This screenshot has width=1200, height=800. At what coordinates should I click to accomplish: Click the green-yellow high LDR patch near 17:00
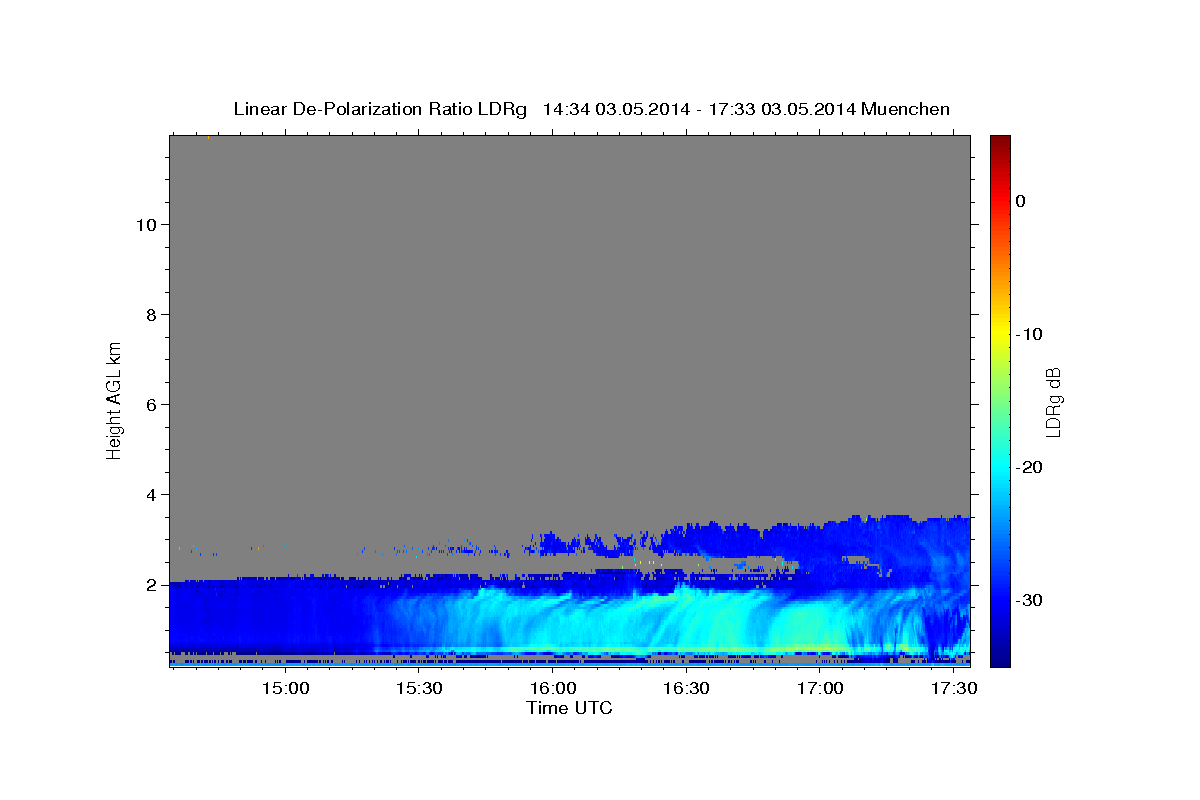point(810,625)
